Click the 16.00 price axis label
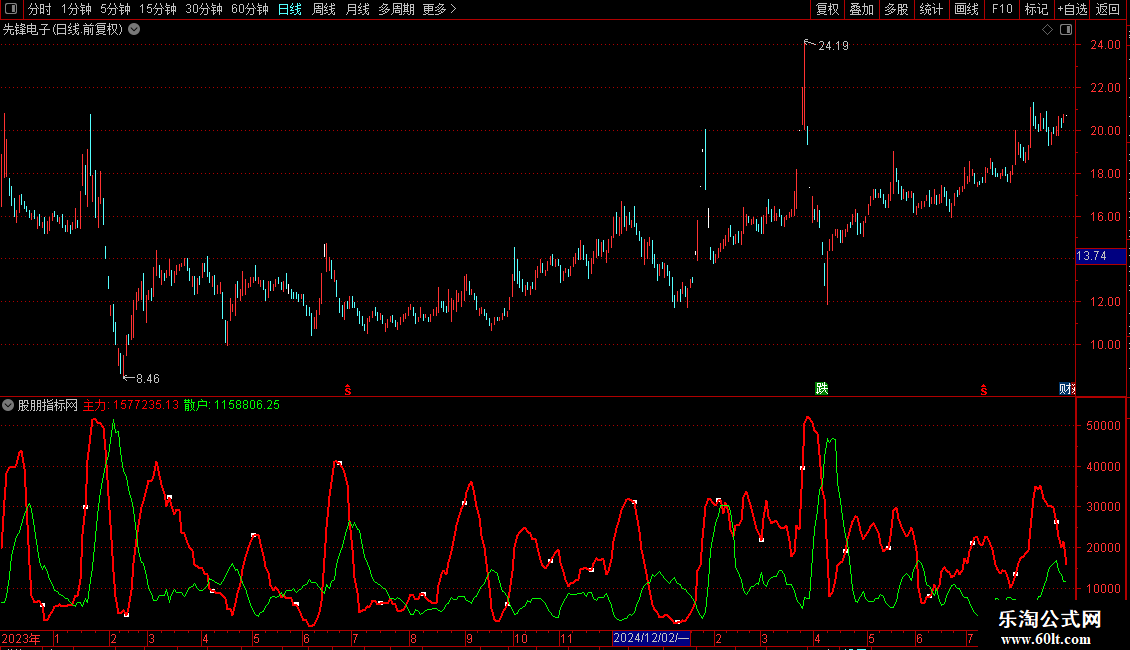This screenshot has height=650, width=1130. (x=1105, y=216)
